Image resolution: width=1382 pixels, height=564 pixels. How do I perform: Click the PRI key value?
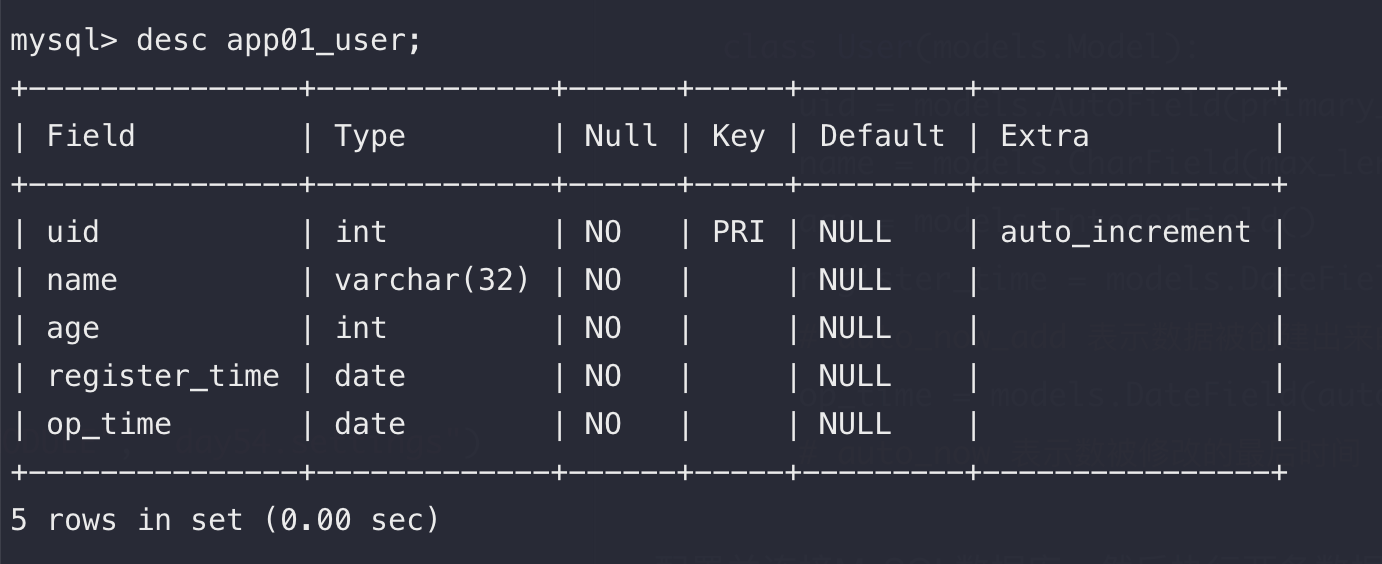pyautogui.click(x=738, y=232)
